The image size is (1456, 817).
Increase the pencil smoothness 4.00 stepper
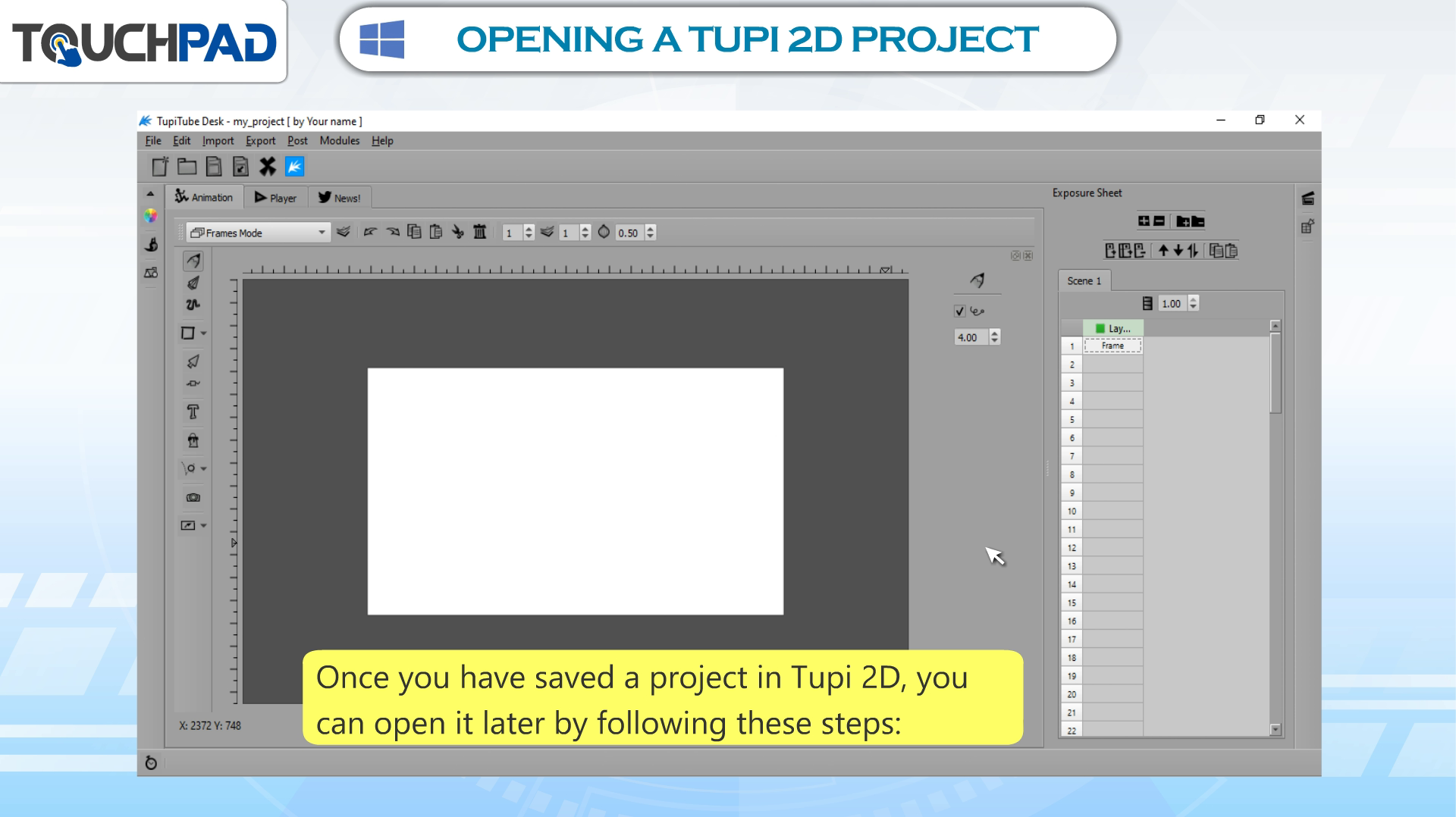995,333
